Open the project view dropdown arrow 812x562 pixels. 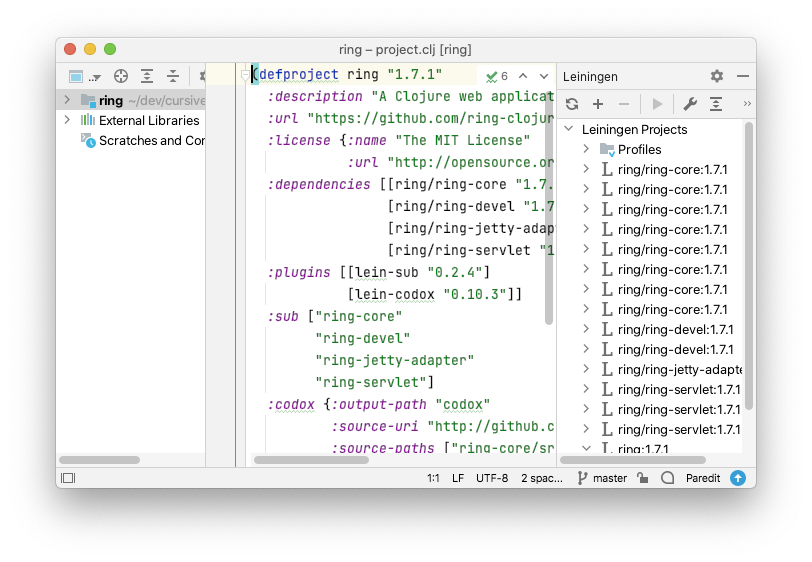(95, 78)
